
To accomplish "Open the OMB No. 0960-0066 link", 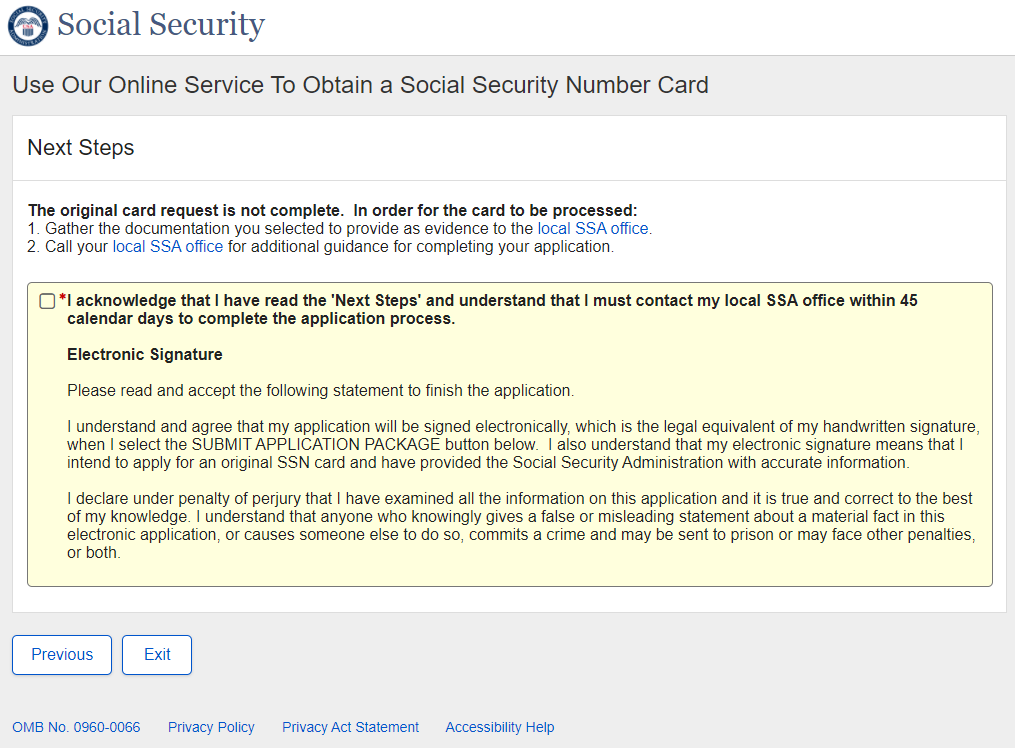I will click(76, 727).
